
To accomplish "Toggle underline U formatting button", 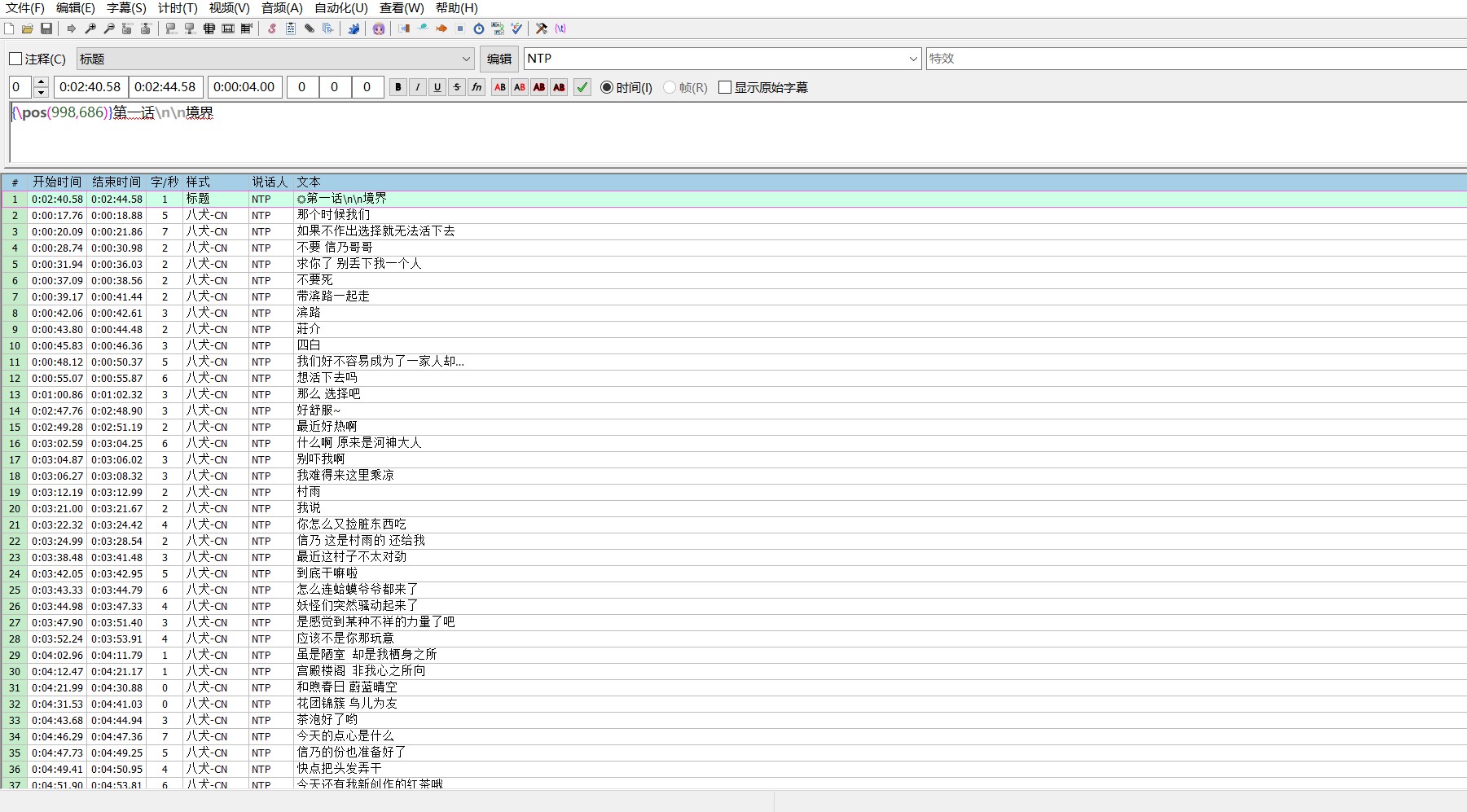I will [437, 87].
